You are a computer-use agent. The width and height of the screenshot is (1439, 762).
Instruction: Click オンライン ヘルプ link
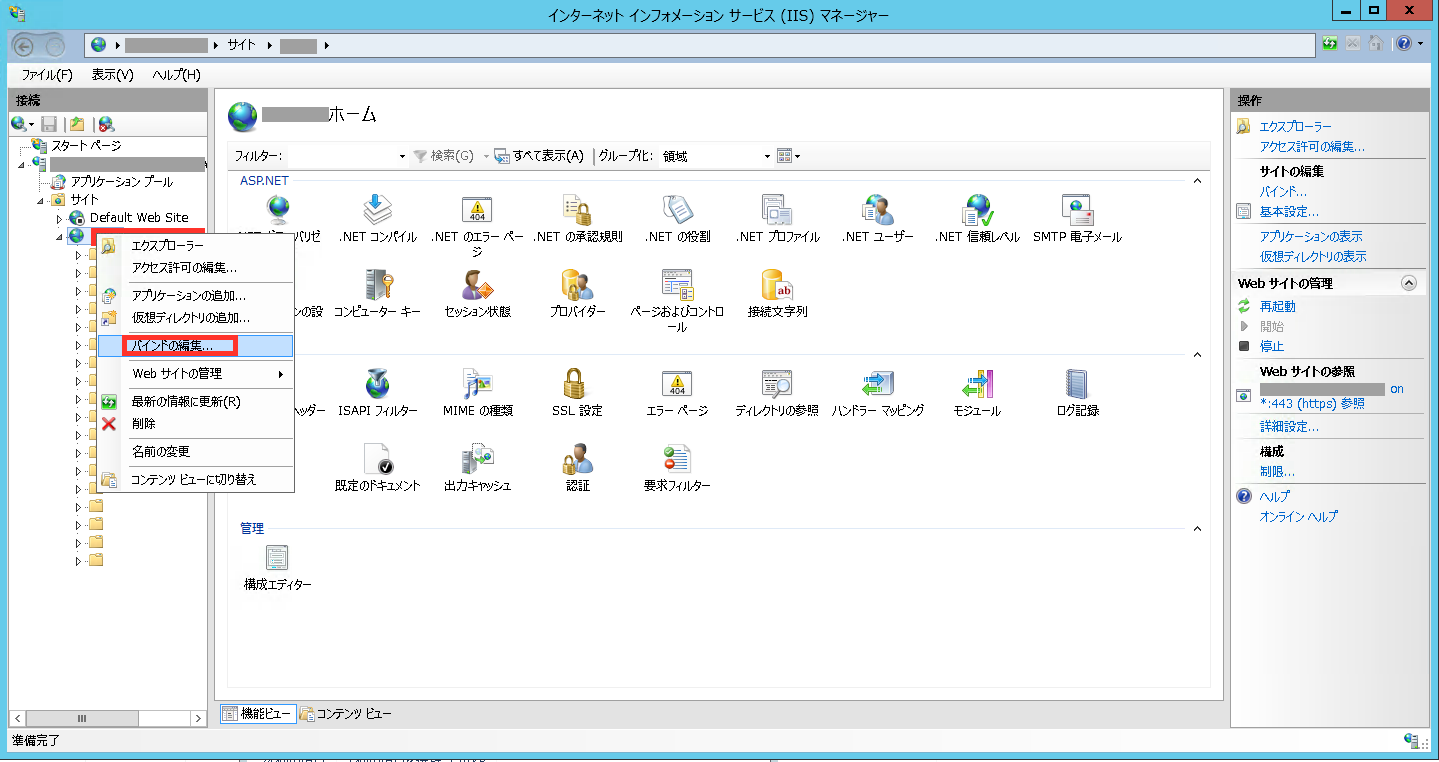(x=1298, y=516)
